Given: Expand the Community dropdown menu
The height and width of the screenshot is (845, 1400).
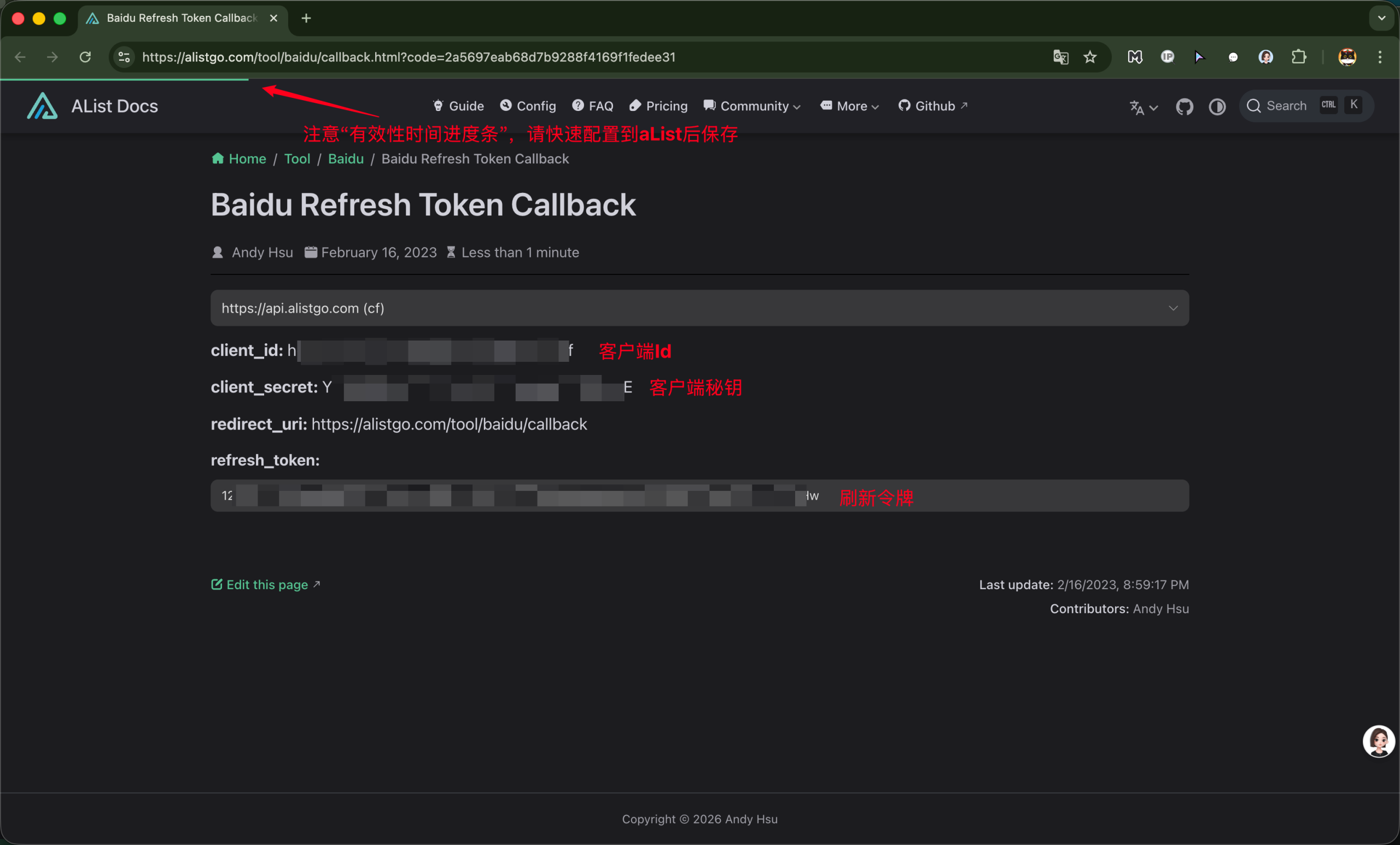Looking at the screenshot, I should tap(752, 106).
